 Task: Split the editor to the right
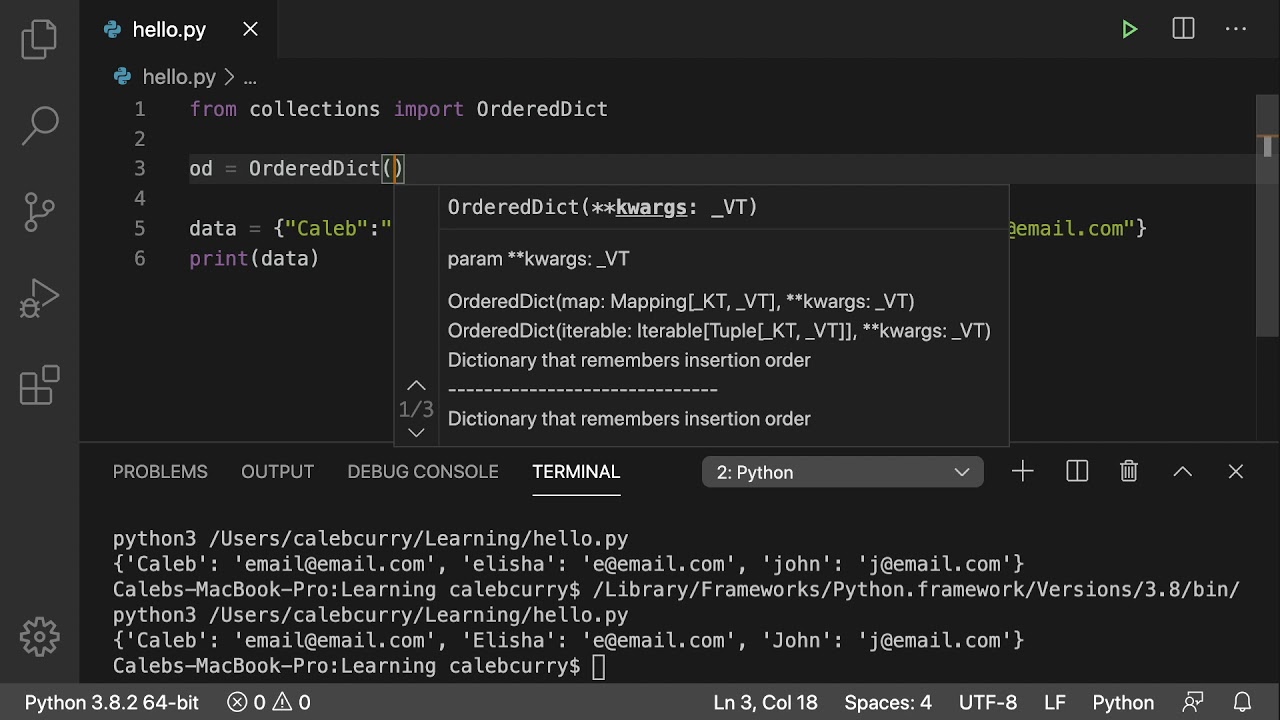(x=1183, y=29)
